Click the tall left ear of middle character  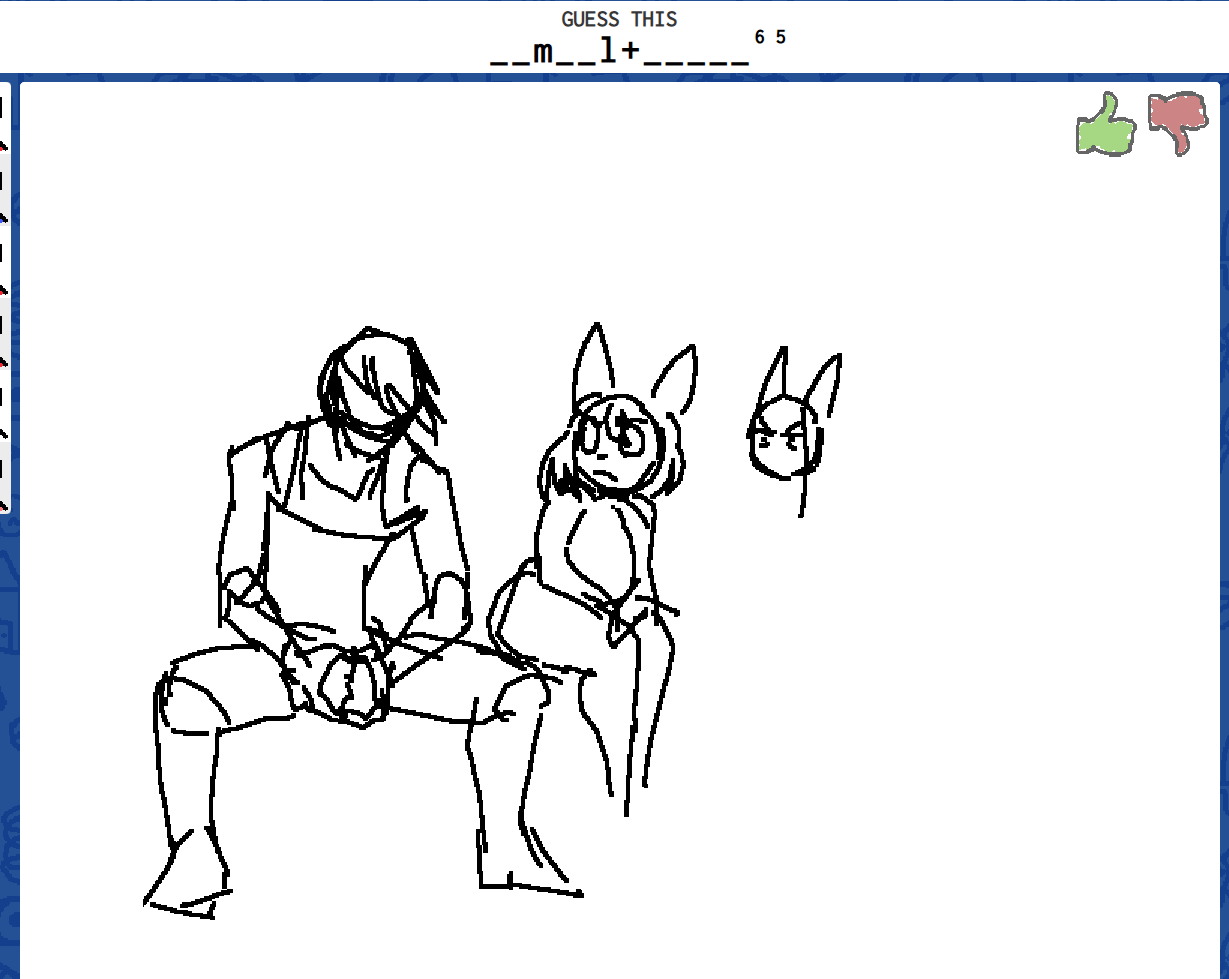tap(594, 360)
